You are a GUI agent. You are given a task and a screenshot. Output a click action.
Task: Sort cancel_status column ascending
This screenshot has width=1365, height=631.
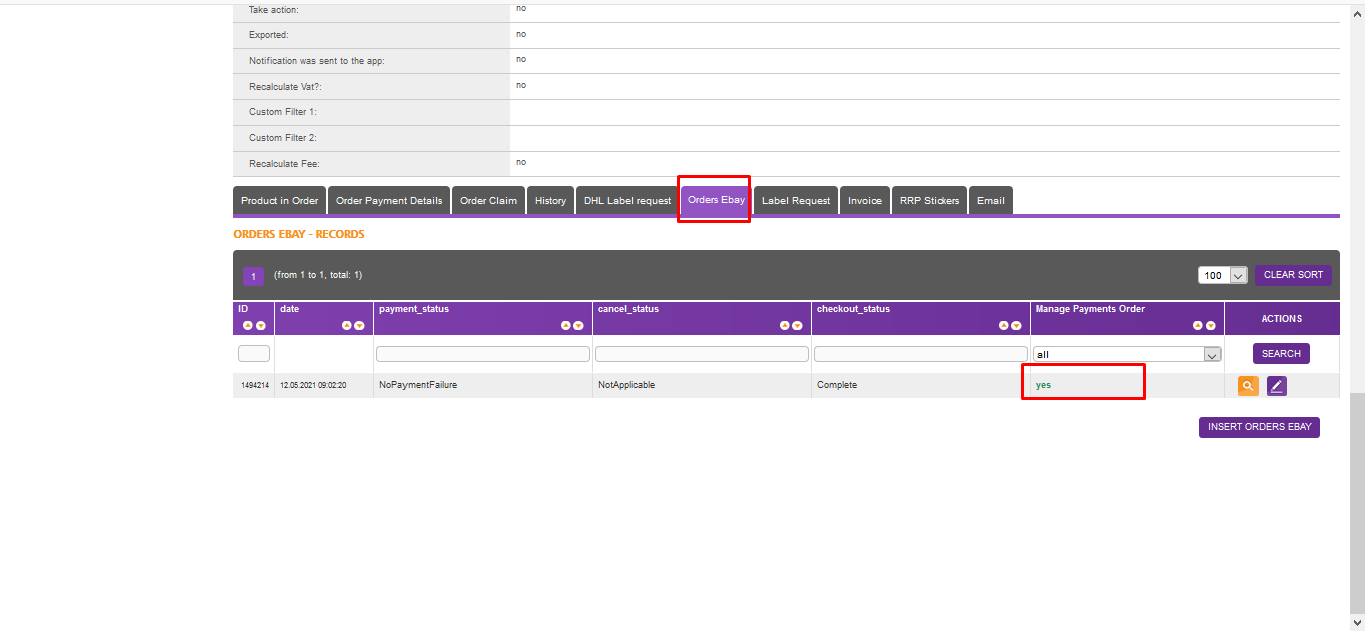click(x=785, y=325)
